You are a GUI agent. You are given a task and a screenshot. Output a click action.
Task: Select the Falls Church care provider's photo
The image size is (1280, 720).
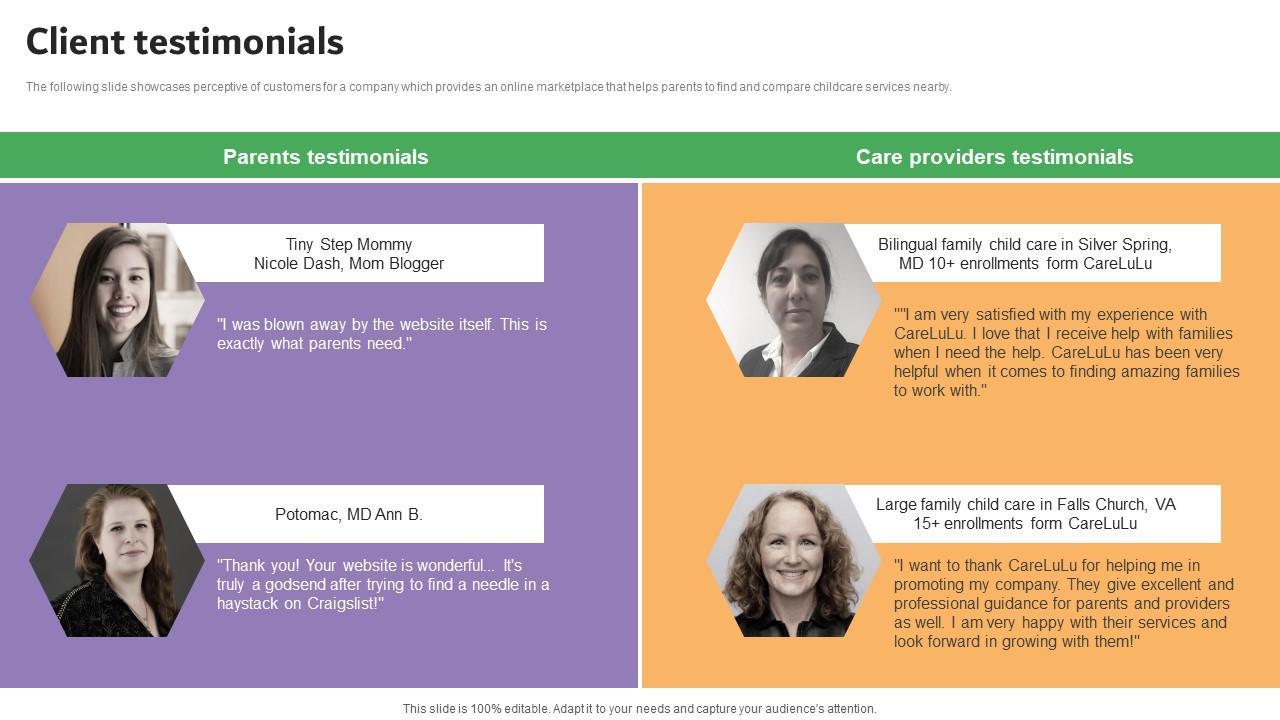click(x=793, y=561)
